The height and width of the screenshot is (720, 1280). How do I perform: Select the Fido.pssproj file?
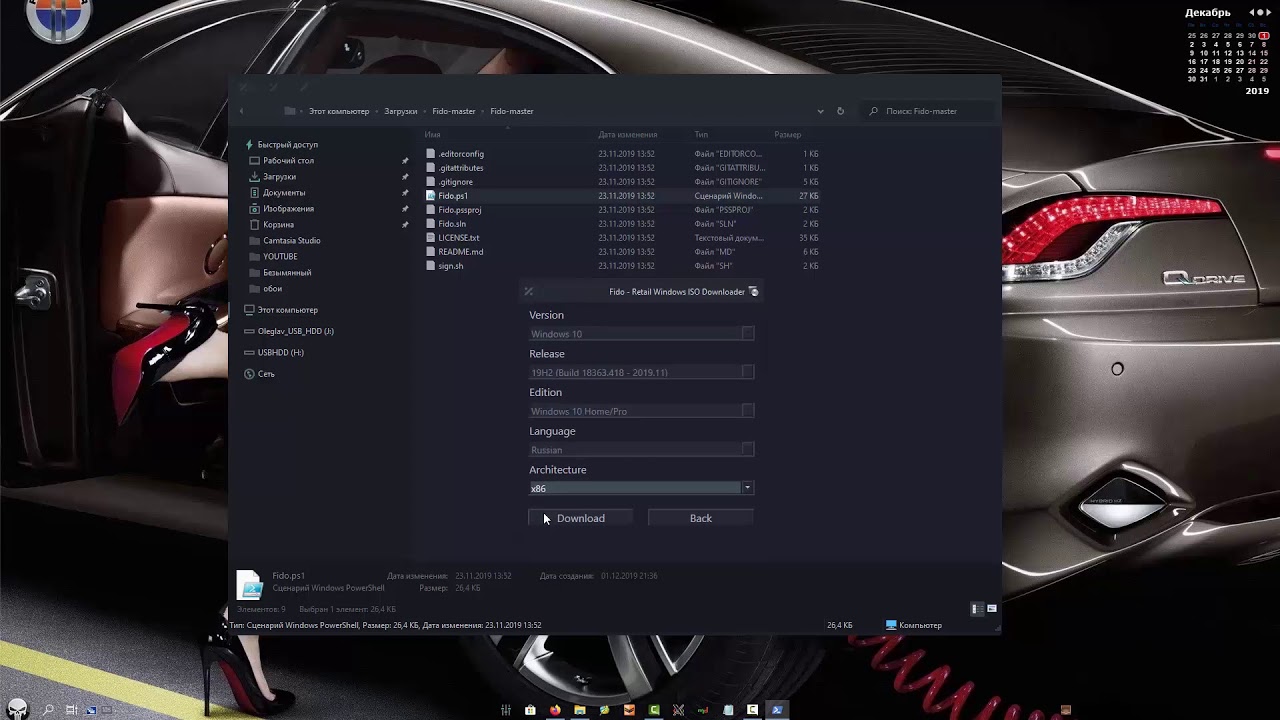(x=460, y=210)
